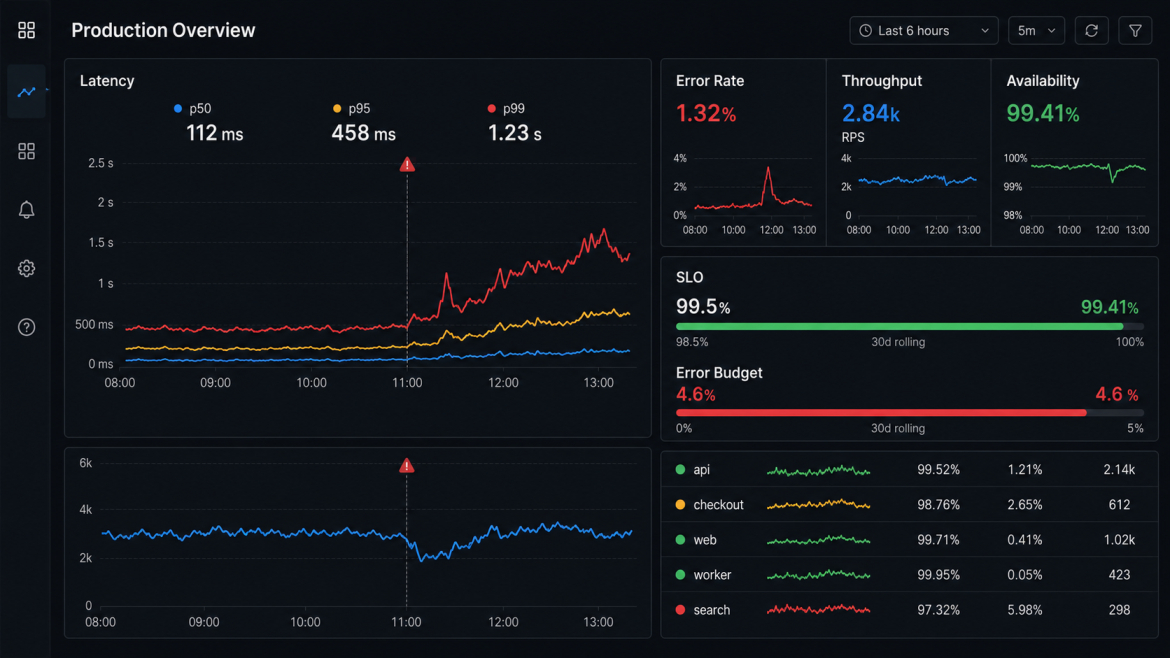Click the red p99 legend dot

coord(491,108)
